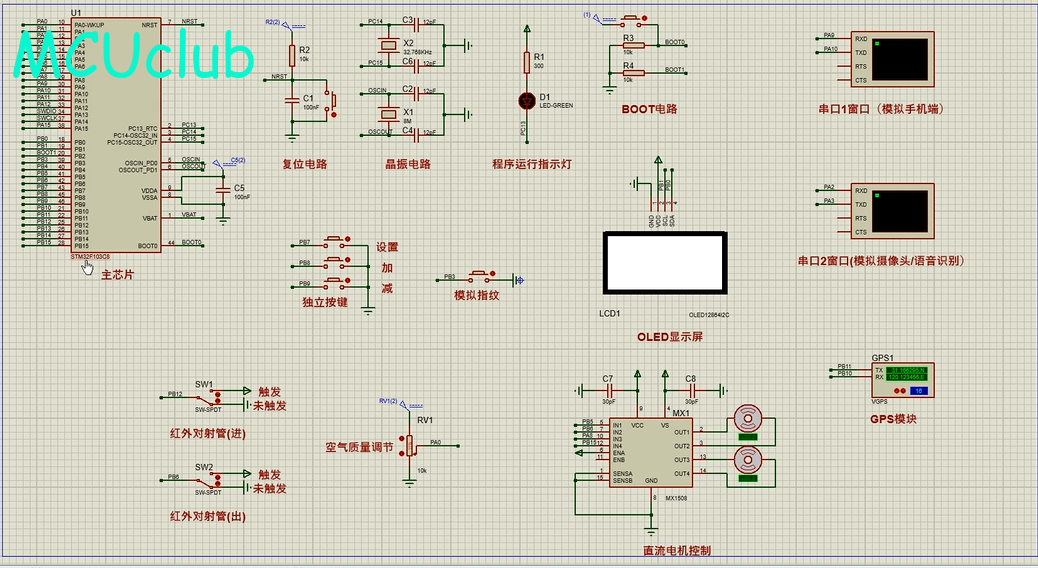Click the STM32F103C8 main chip U1

click(116, 135)
